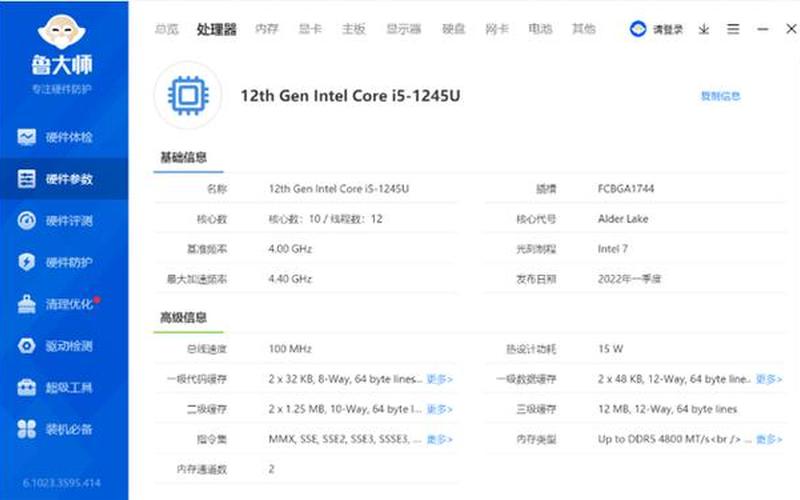The height and width of the screenshot is (500, 800).
Task: Click the Alder Lake codename value
Action: 623,219
